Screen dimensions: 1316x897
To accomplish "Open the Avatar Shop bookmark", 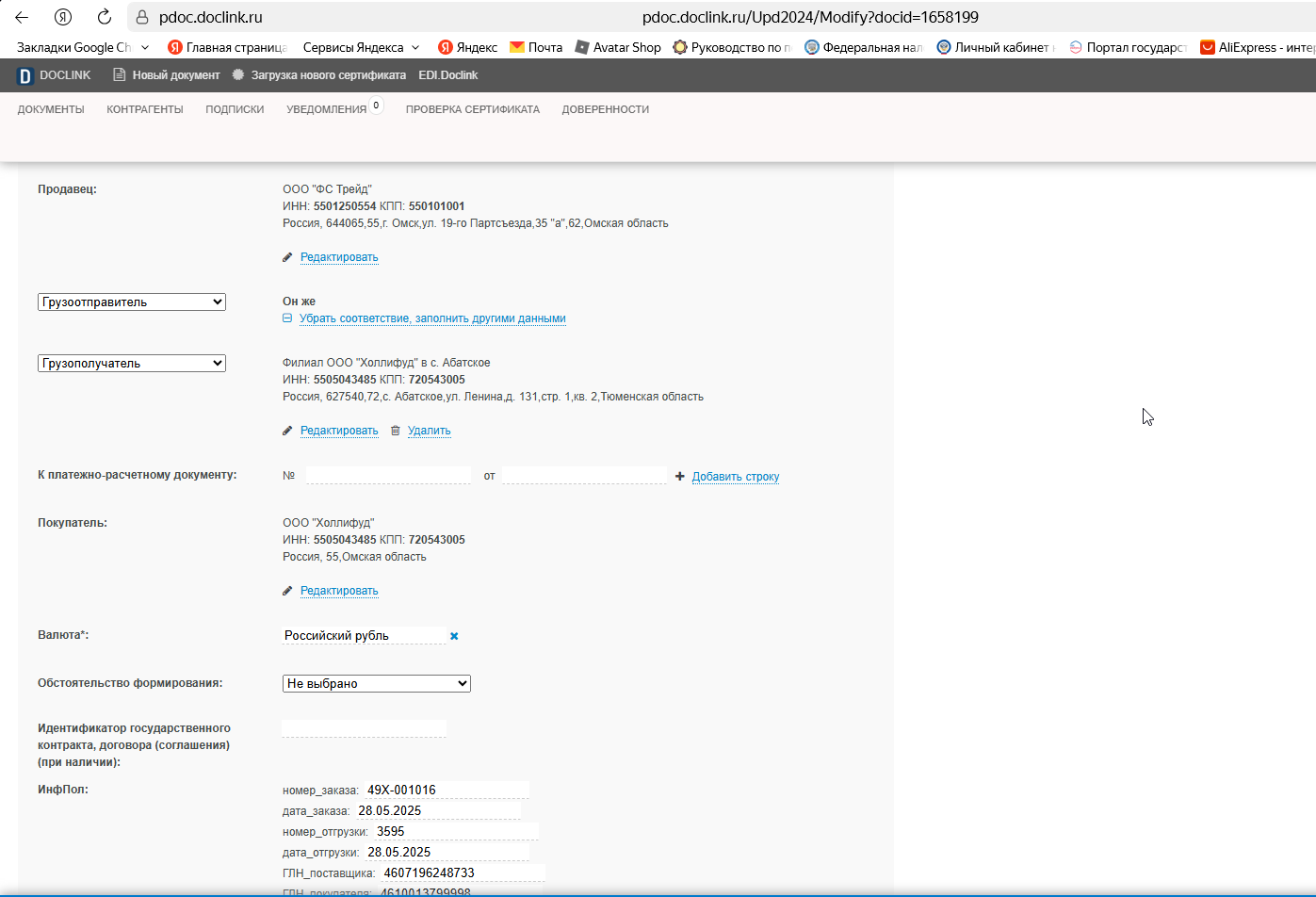I will coord(618,47).
